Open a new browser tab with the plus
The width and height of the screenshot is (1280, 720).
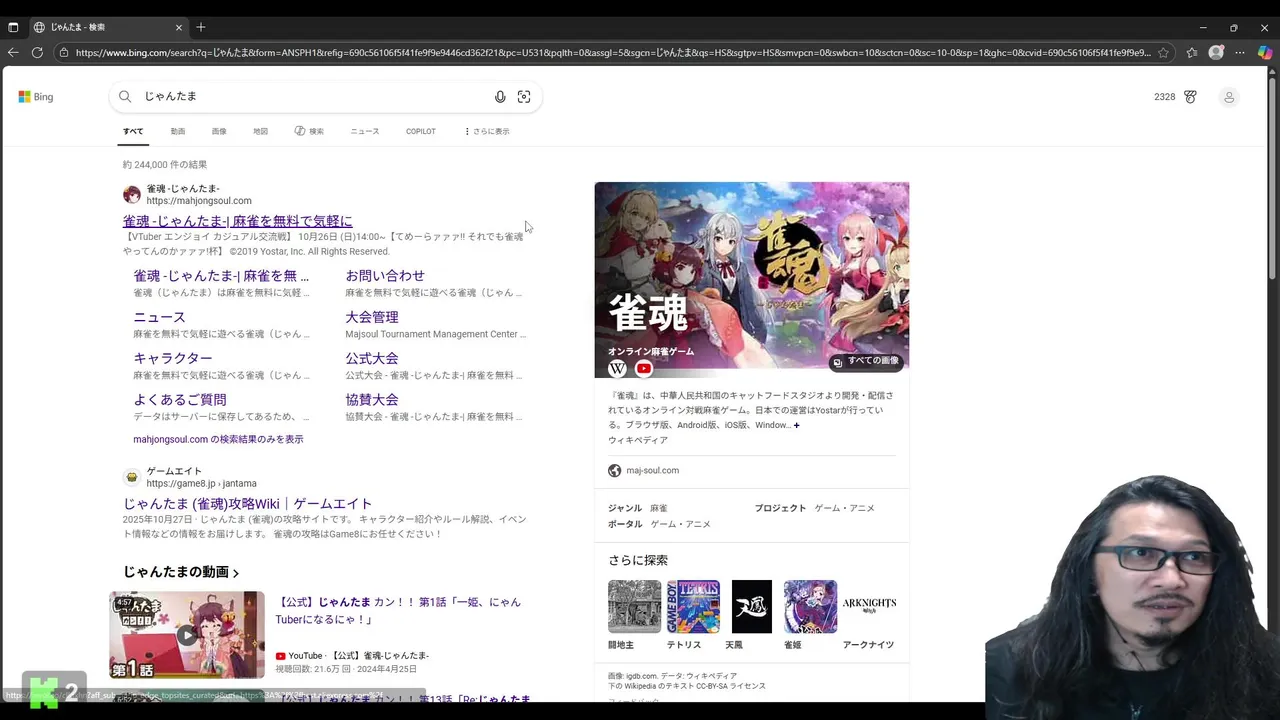pyautogui.click(x=201, y=27)
